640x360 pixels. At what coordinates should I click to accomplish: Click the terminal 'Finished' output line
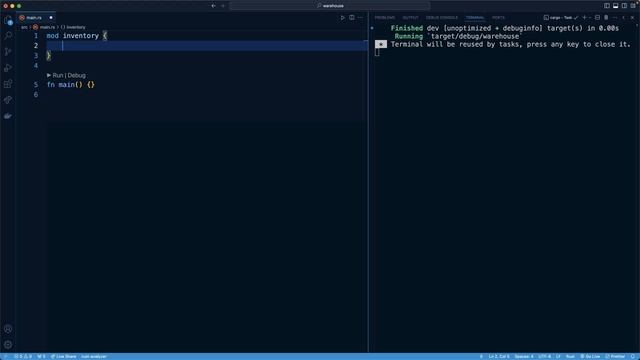coord(504,28)
